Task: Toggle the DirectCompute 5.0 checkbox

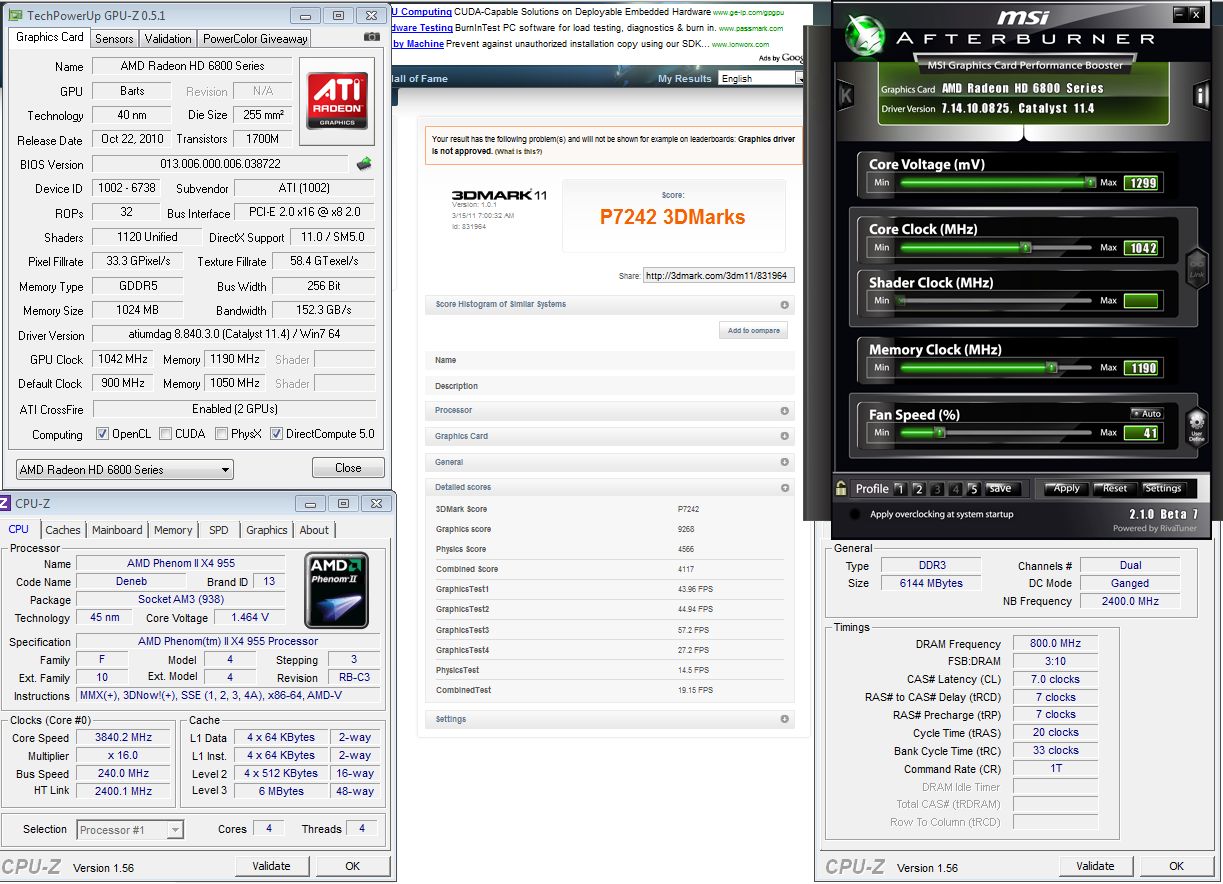Action: coord(277,434)
